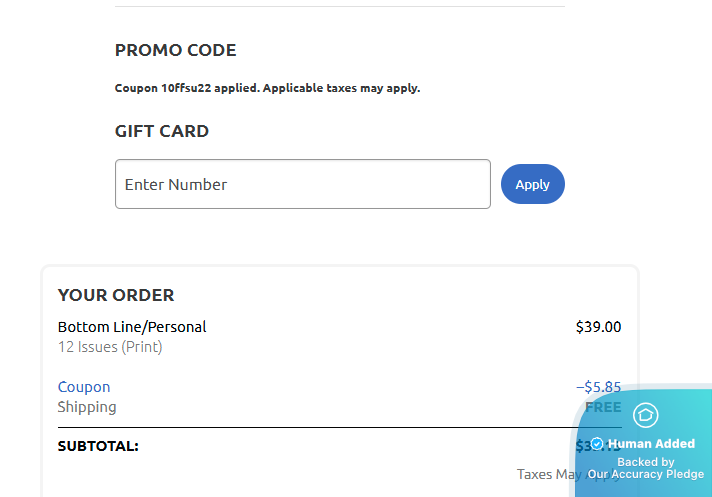Click the Apply gift card button
Screen dimensions: 712x497
(532, 184)
